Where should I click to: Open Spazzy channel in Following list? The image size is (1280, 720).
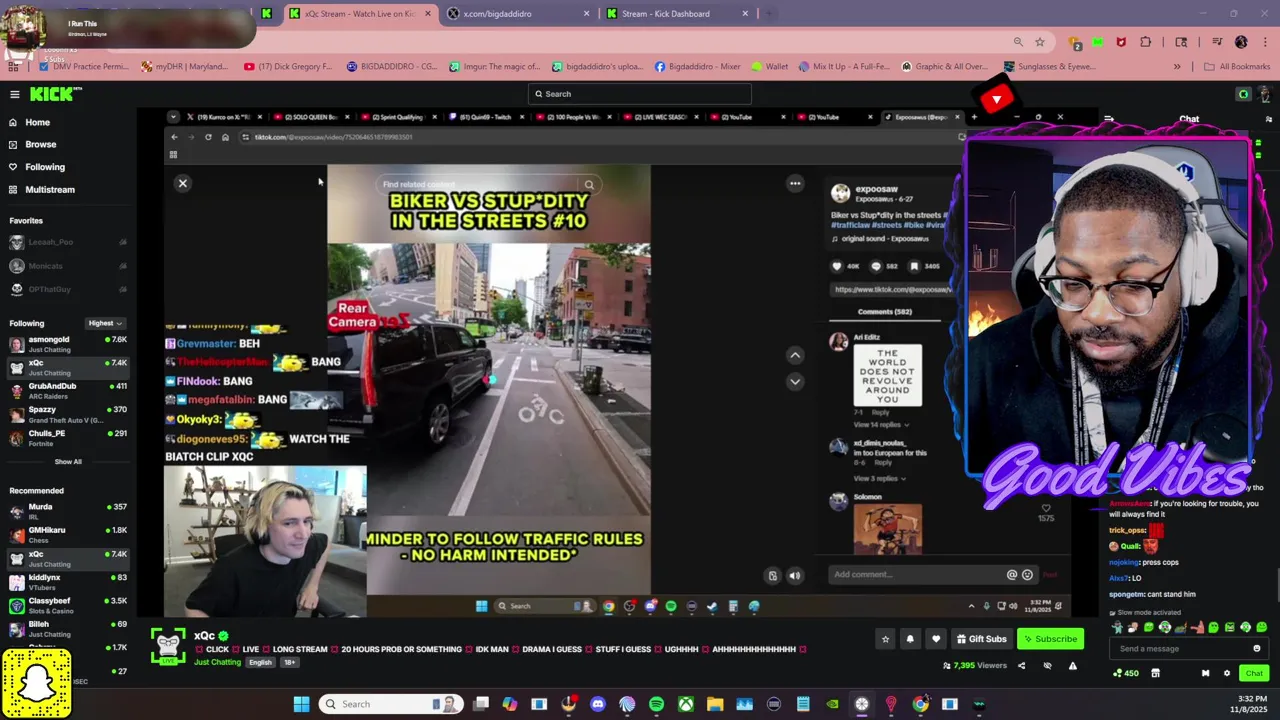[x=68, y=414]
